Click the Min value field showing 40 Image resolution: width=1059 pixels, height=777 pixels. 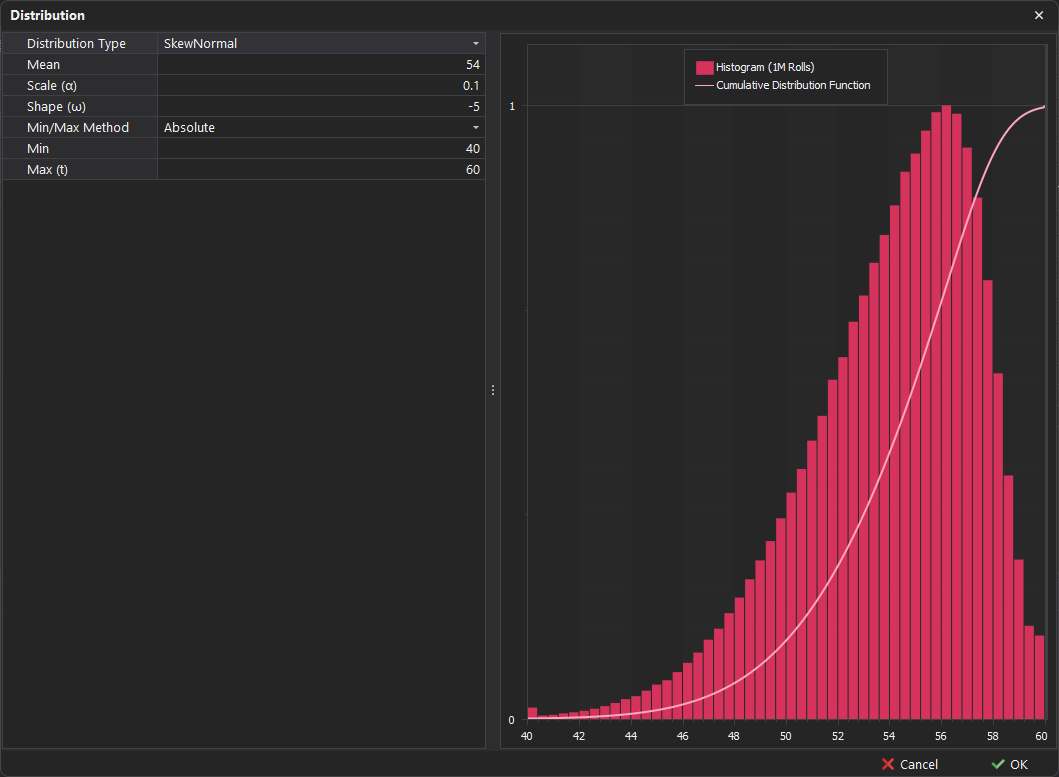320,149
